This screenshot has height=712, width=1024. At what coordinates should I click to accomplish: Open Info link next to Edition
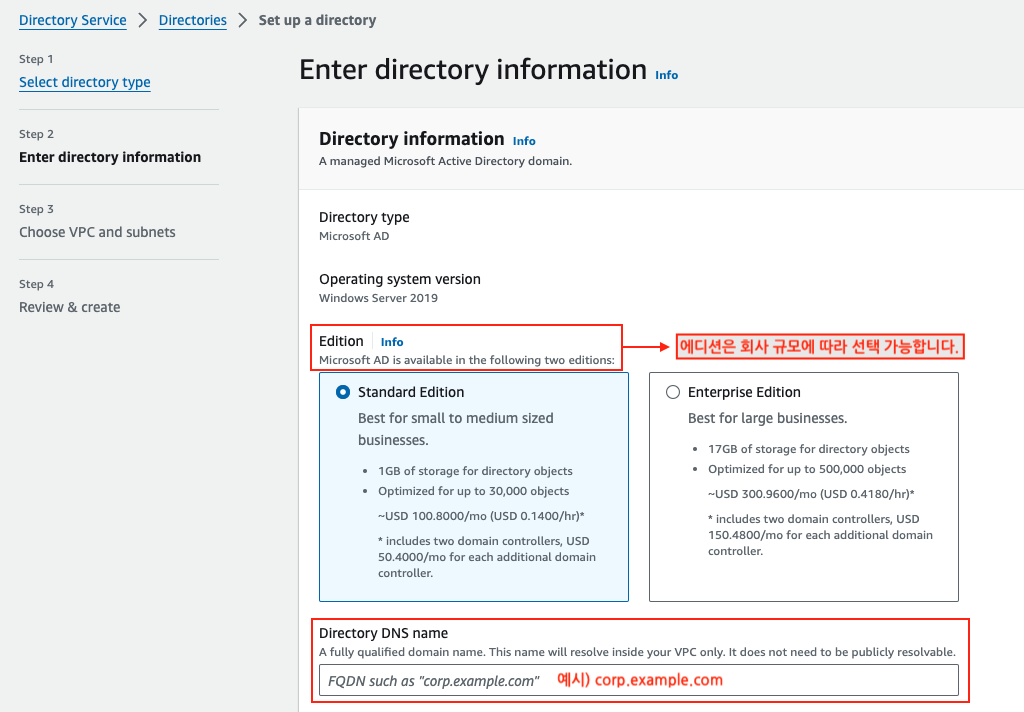392,342
